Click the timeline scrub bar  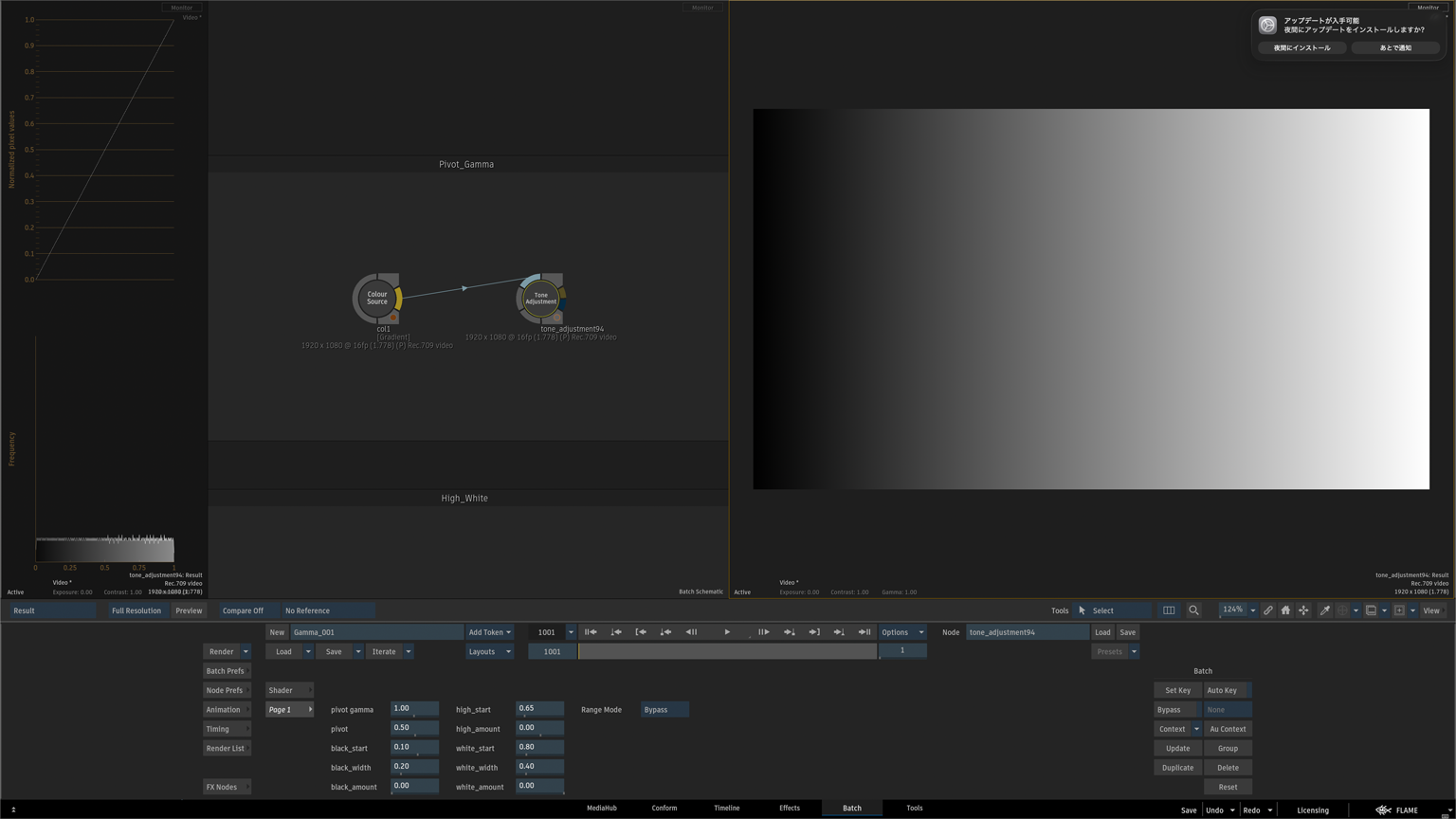click(x=728, y=651)
